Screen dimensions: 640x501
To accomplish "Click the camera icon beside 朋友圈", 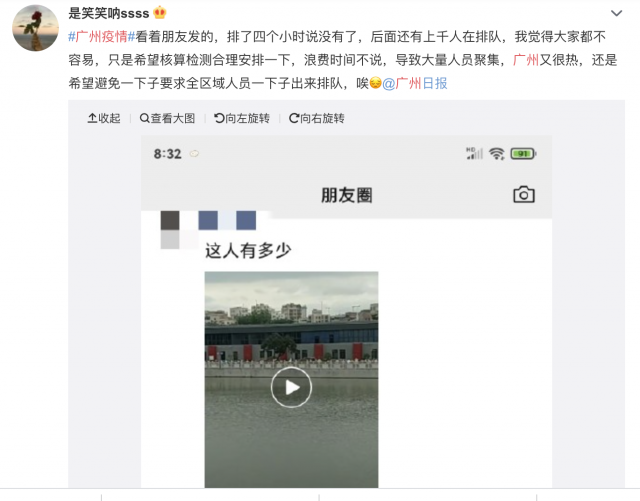I will pyautogui.click(x=524, y=194).
